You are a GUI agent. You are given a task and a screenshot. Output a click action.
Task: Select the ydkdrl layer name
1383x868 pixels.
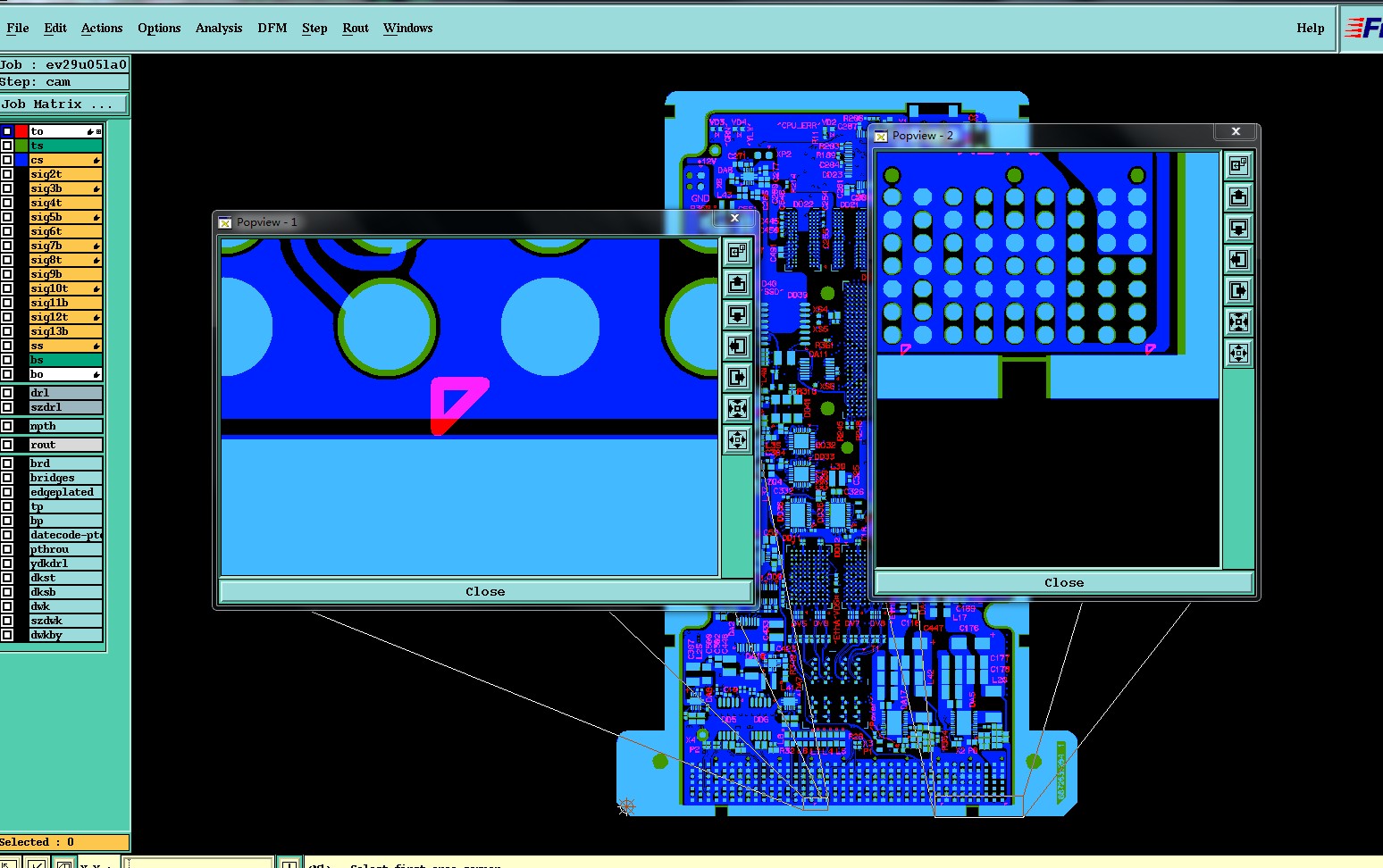click(x=66, y=563)
